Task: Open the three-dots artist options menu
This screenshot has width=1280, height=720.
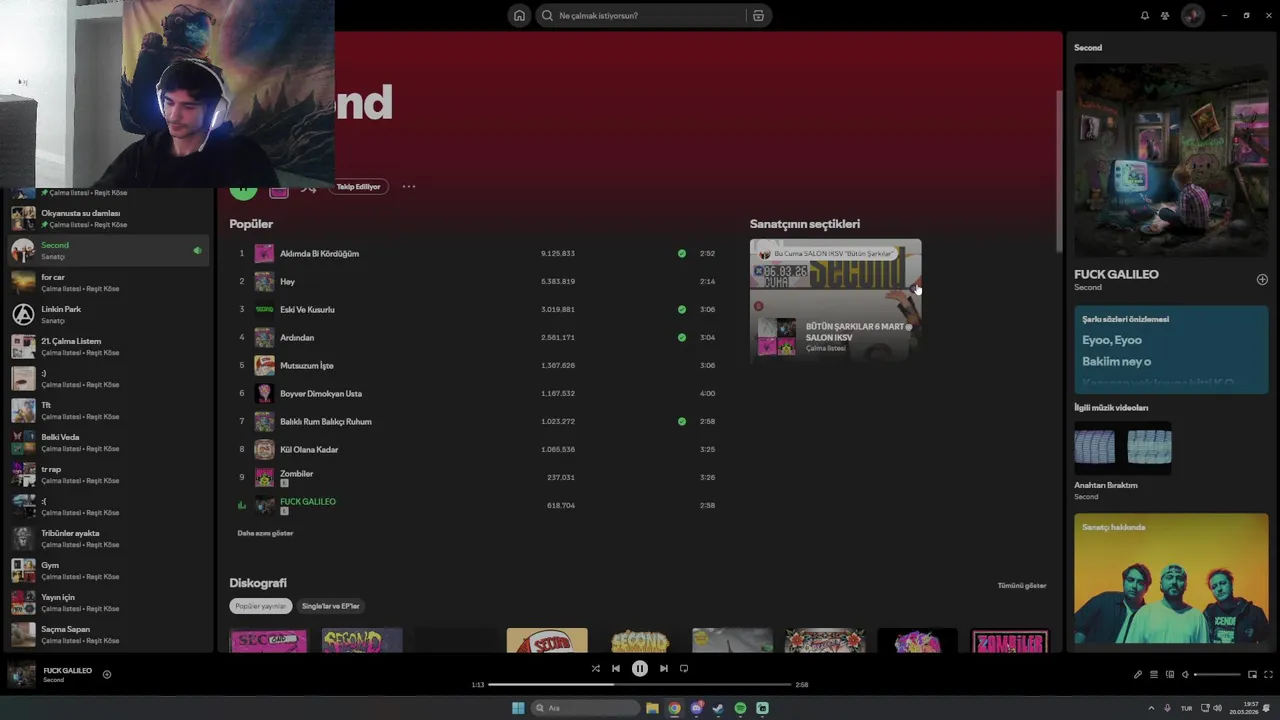Action: (x=409, y=186)
